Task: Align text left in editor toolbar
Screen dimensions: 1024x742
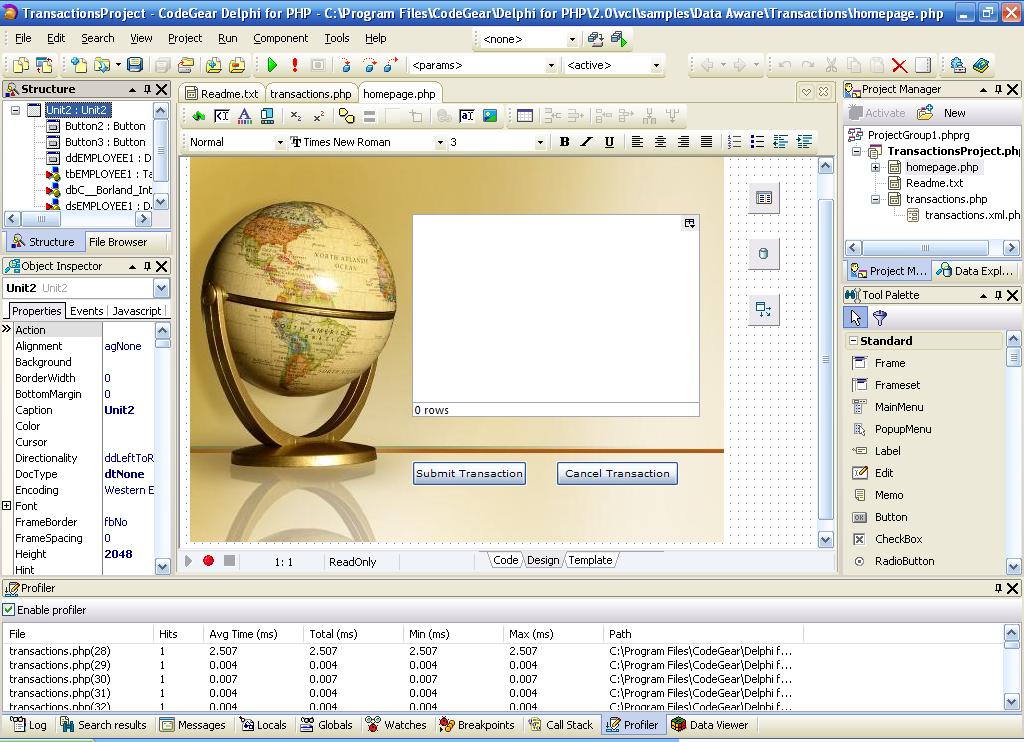Action: 637,142
